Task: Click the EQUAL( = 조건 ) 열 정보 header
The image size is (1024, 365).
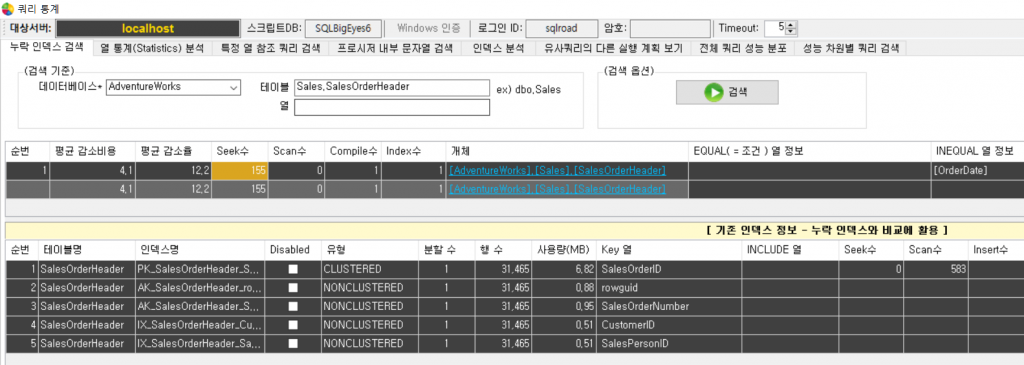Action: coord(810,151)
